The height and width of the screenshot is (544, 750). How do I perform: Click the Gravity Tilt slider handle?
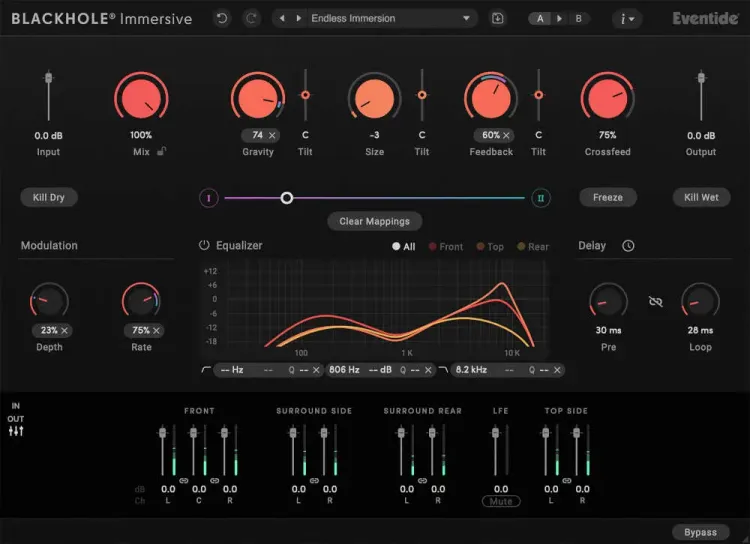305,95
